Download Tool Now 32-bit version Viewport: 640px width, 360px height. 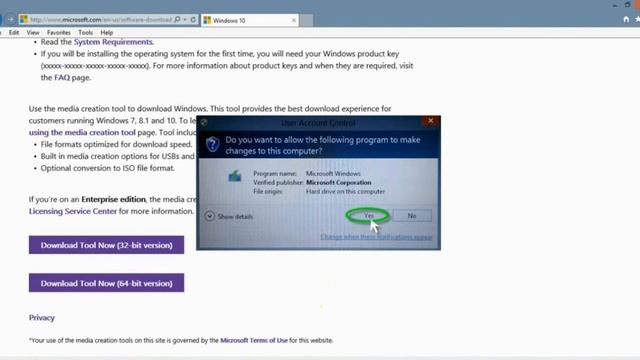[106, 245]
